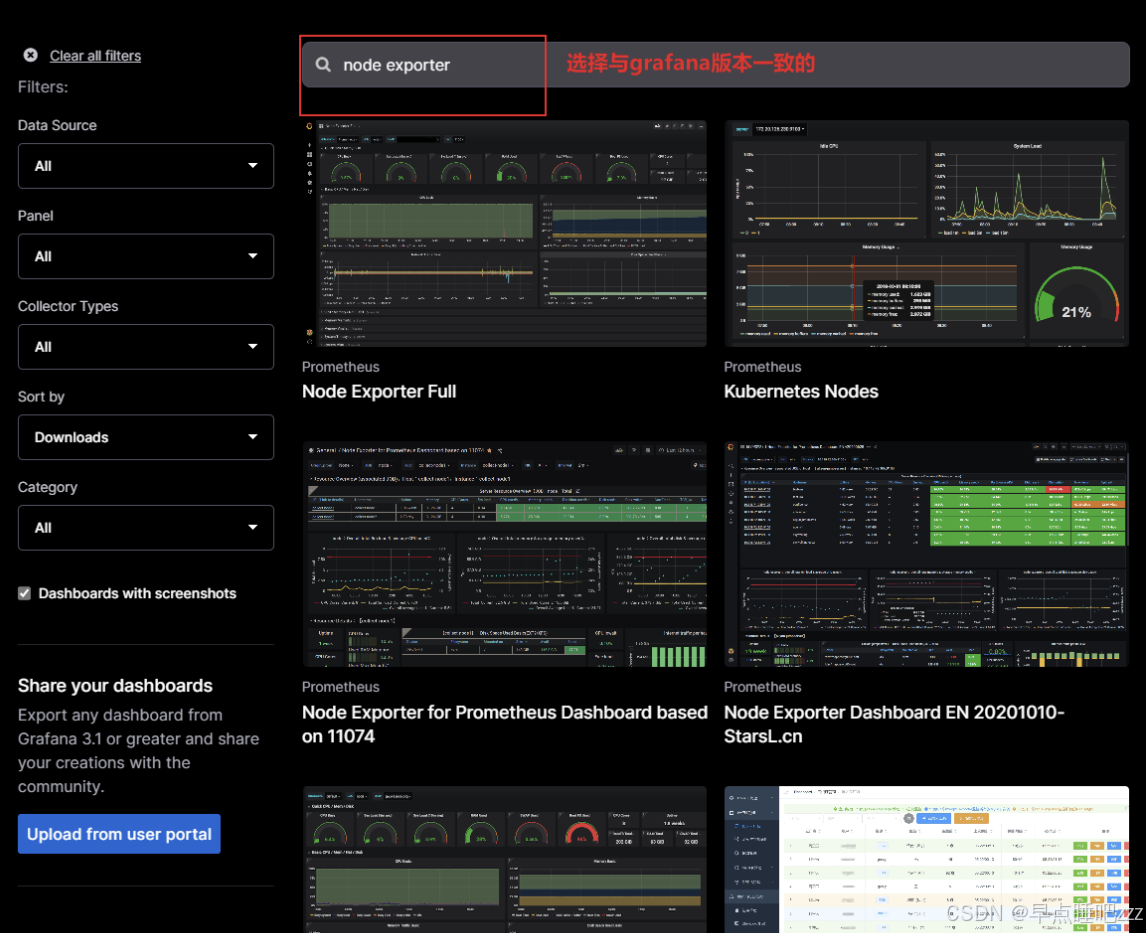Toggle Dashboards with screenshots checkbox

pyautogui.click(x=25, y=593)
